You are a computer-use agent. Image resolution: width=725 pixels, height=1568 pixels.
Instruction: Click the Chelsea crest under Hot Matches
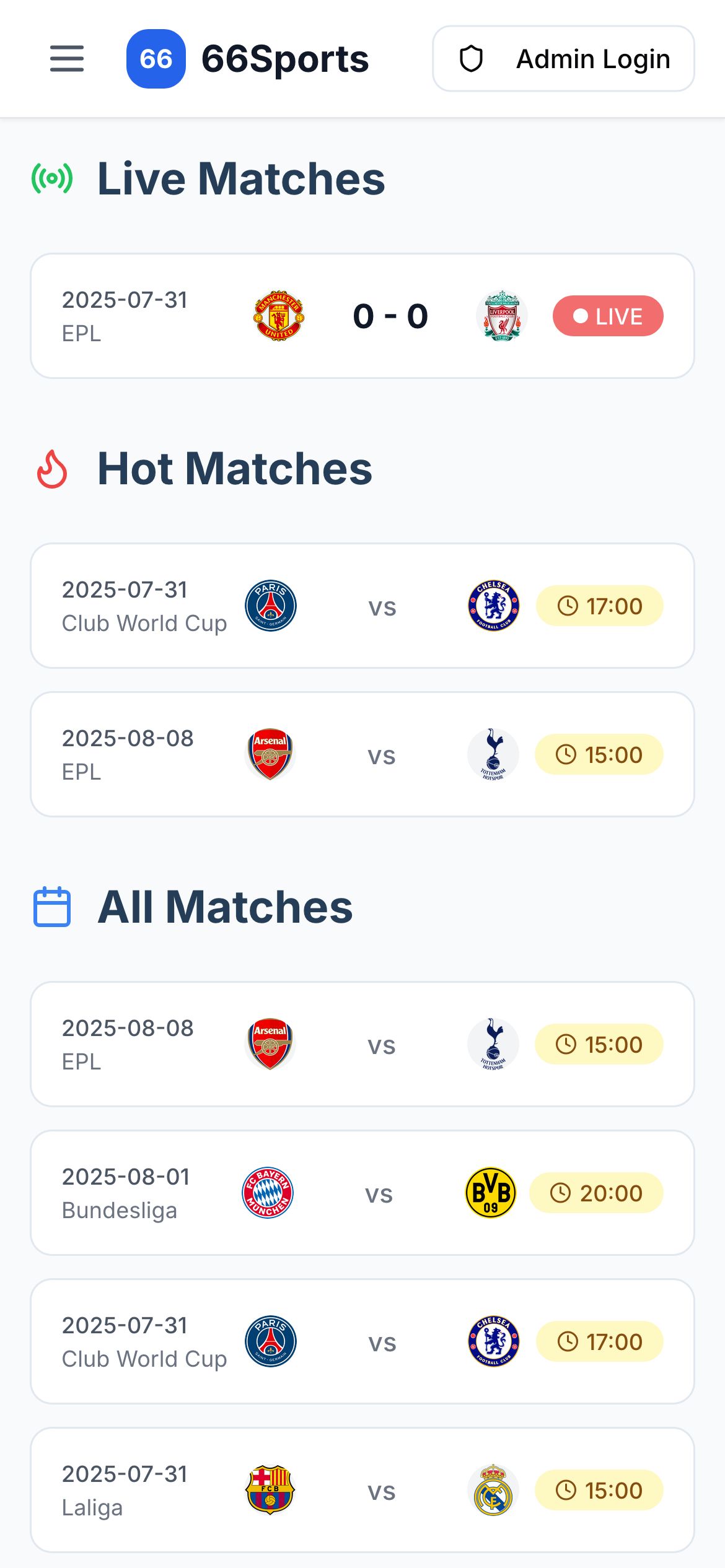493,606
